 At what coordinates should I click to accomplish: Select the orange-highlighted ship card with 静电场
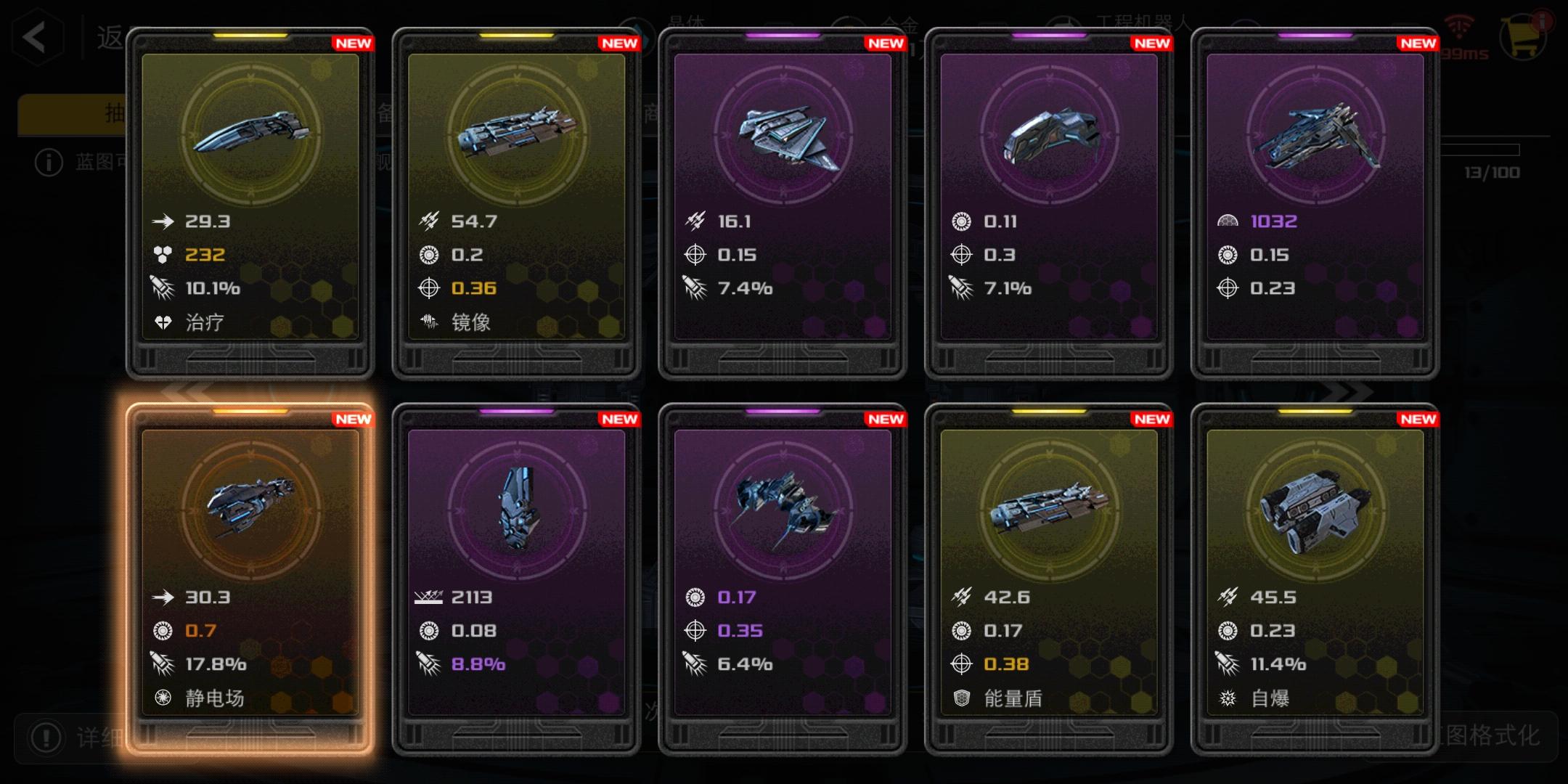pos(250,579)
